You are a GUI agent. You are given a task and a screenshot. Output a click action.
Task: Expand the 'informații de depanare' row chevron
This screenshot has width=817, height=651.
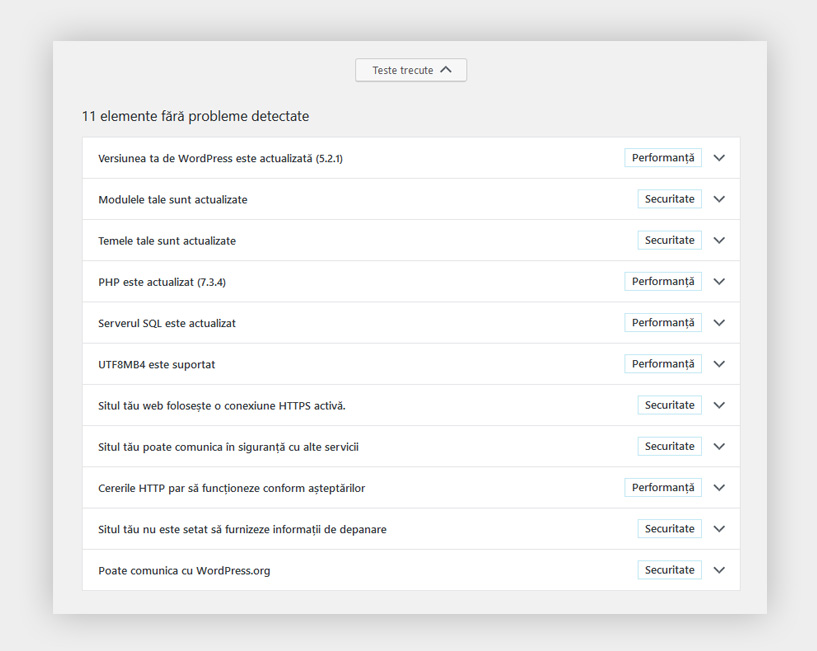(x=719, y=529)
